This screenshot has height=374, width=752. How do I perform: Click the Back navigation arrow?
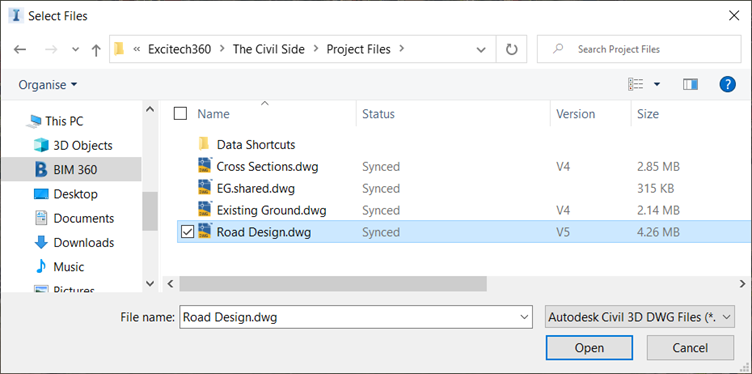(x=20, y=49)
